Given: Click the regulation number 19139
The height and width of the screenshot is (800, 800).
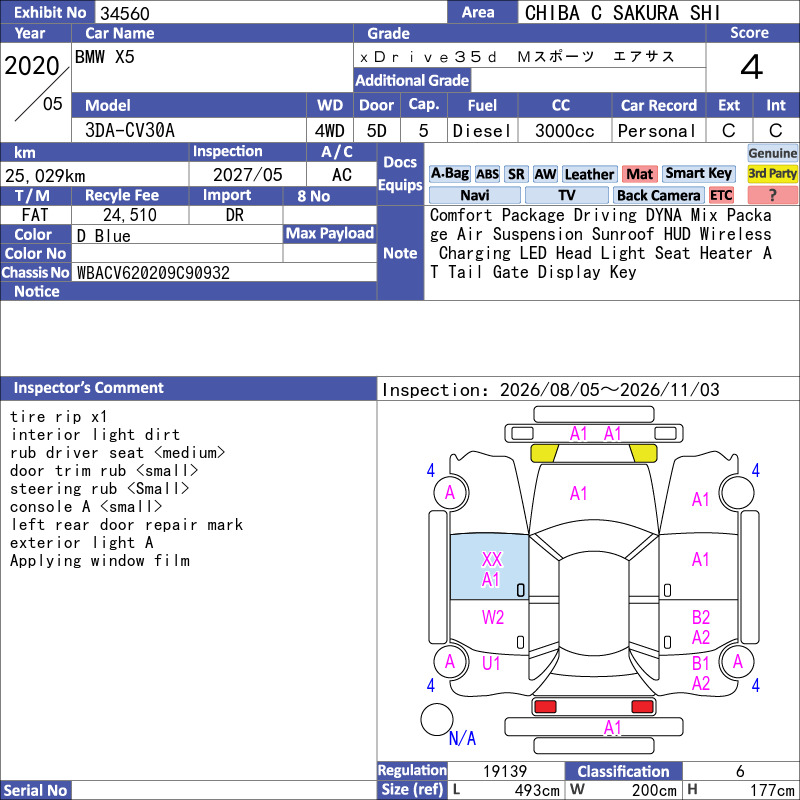Looking at the screenshot, I should click(x=505, y=771).
